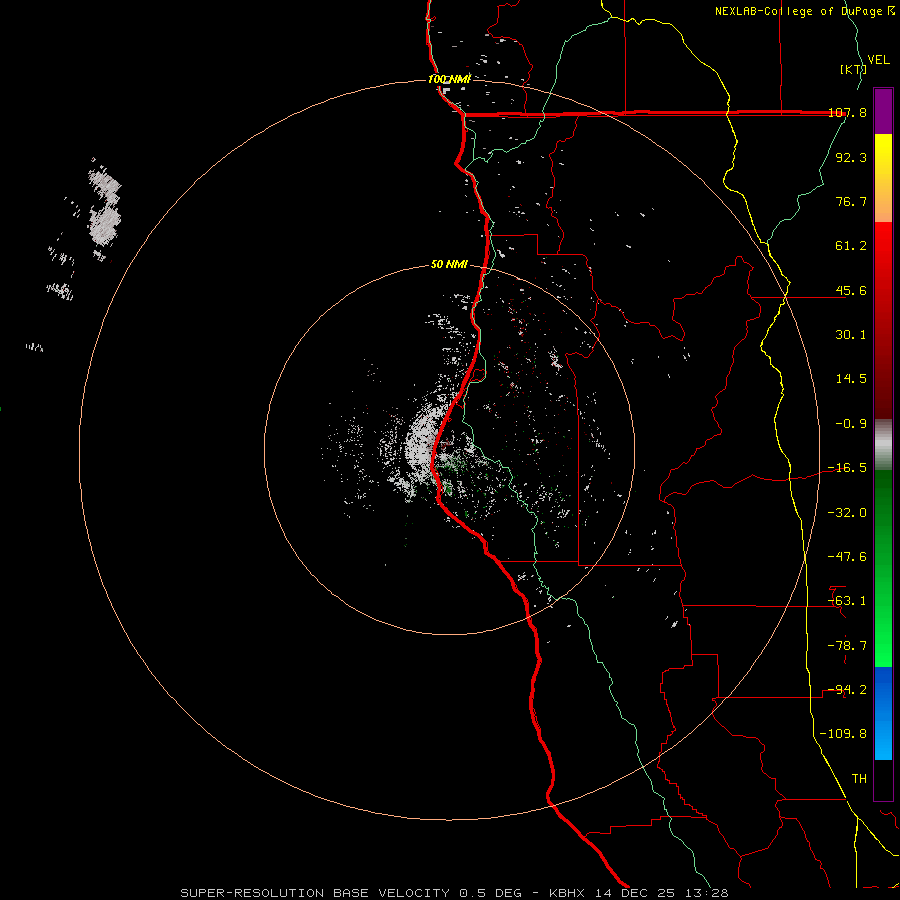
Task: Click the -47.6 velocity scale value
Action: point(847,557)
